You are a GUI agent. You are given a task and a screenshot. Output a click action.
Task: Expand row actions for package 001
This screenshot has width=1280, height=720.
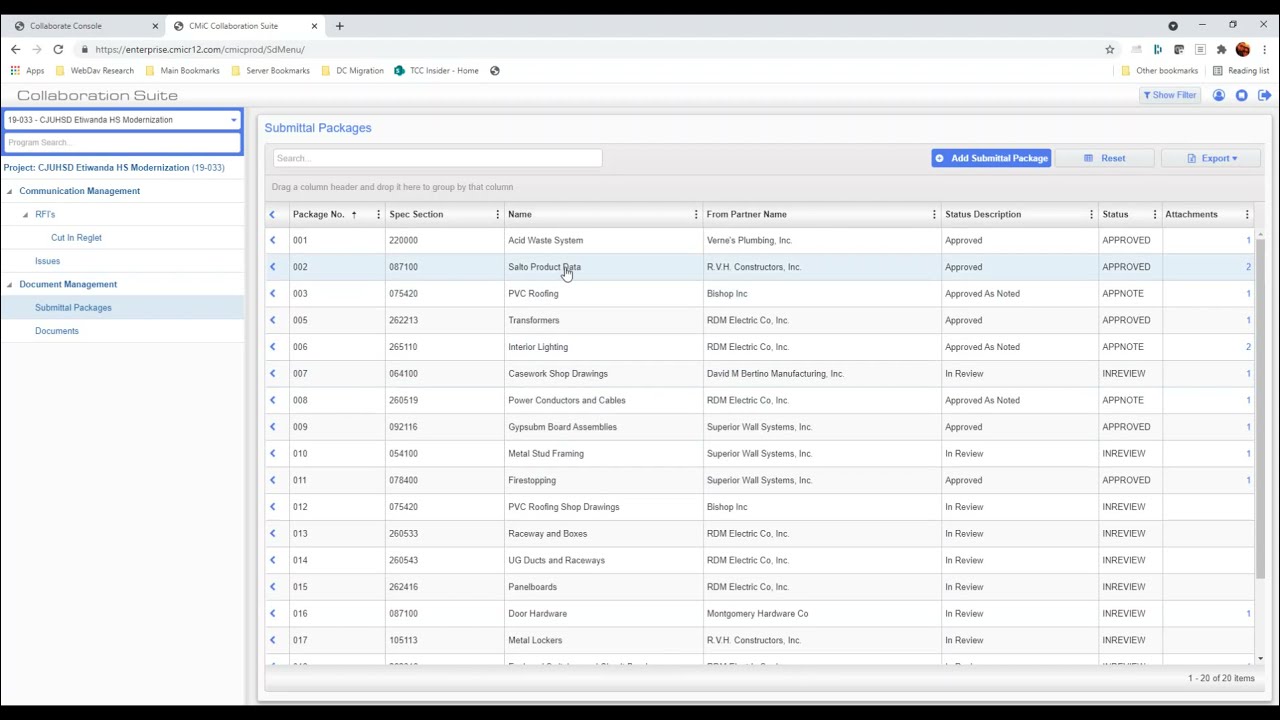[x=272, y=240]
